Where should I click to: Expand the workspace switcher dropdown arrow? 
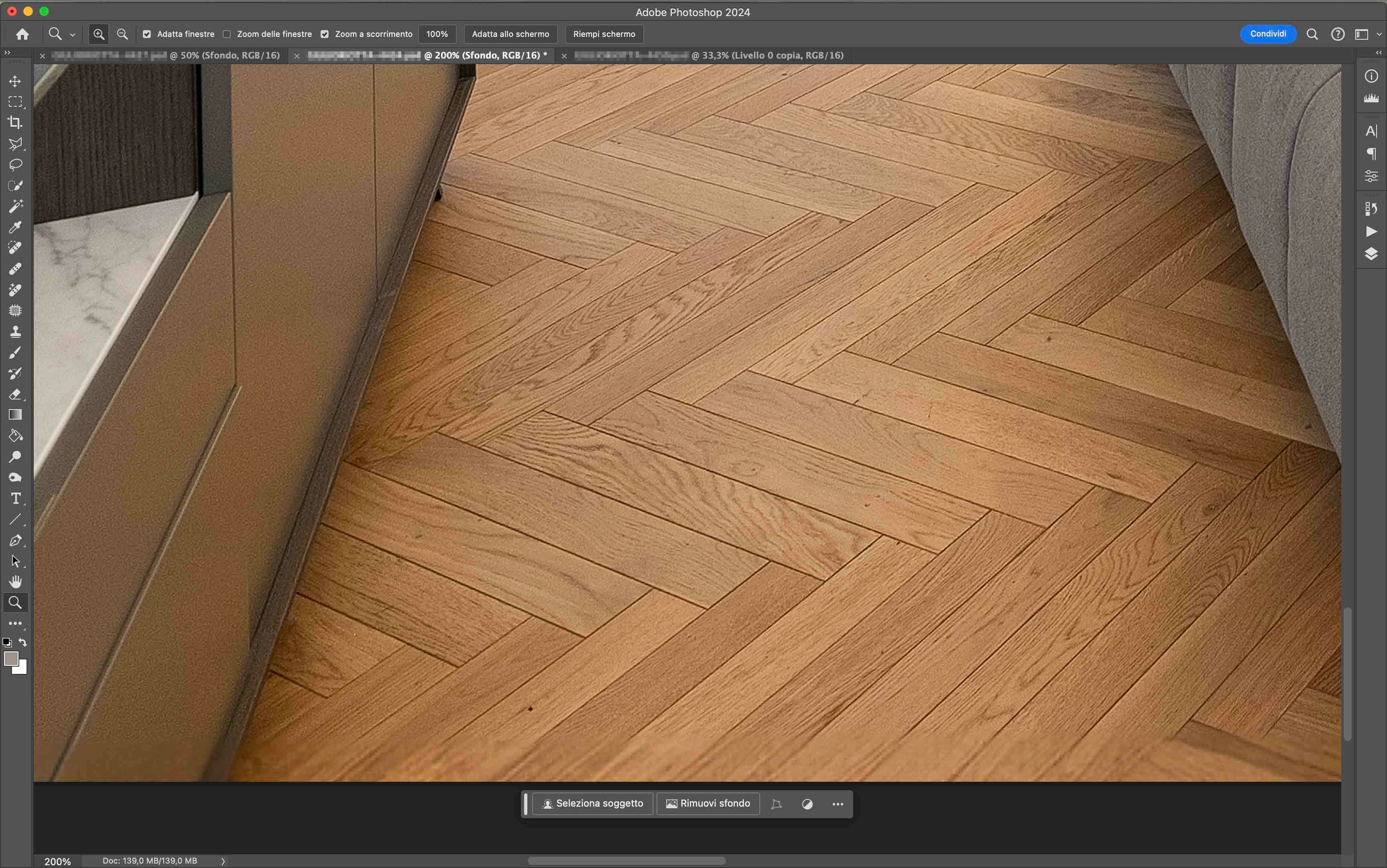(x=1379, y=34)
